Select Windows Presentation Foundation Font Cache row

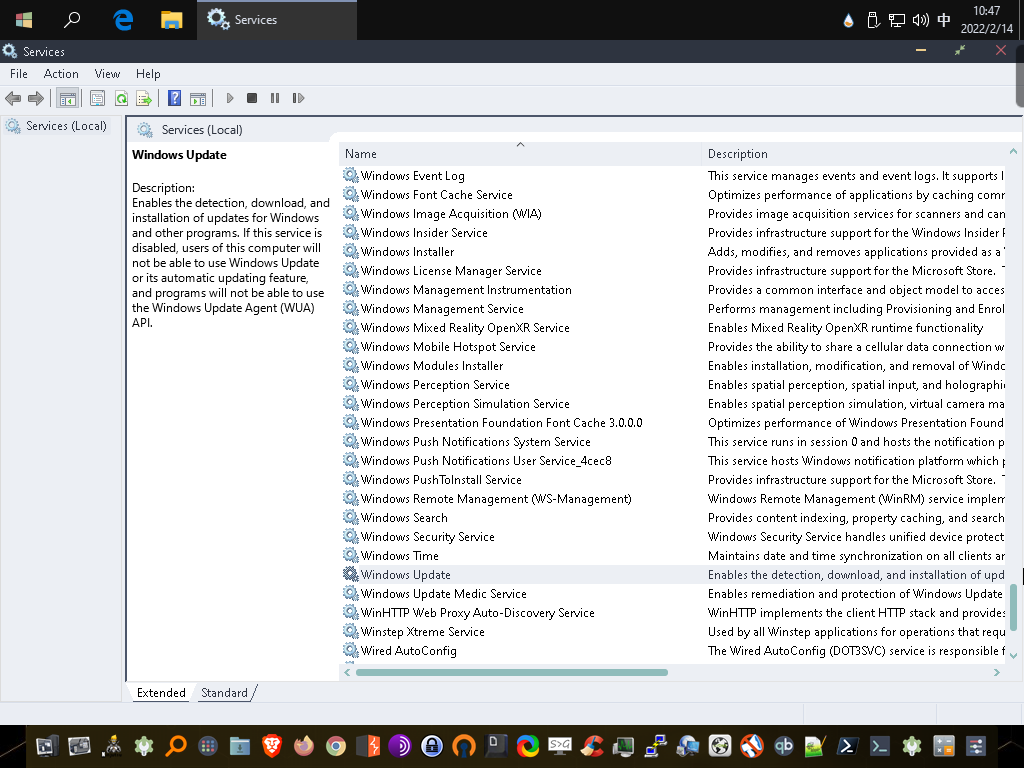click(673, 423)
